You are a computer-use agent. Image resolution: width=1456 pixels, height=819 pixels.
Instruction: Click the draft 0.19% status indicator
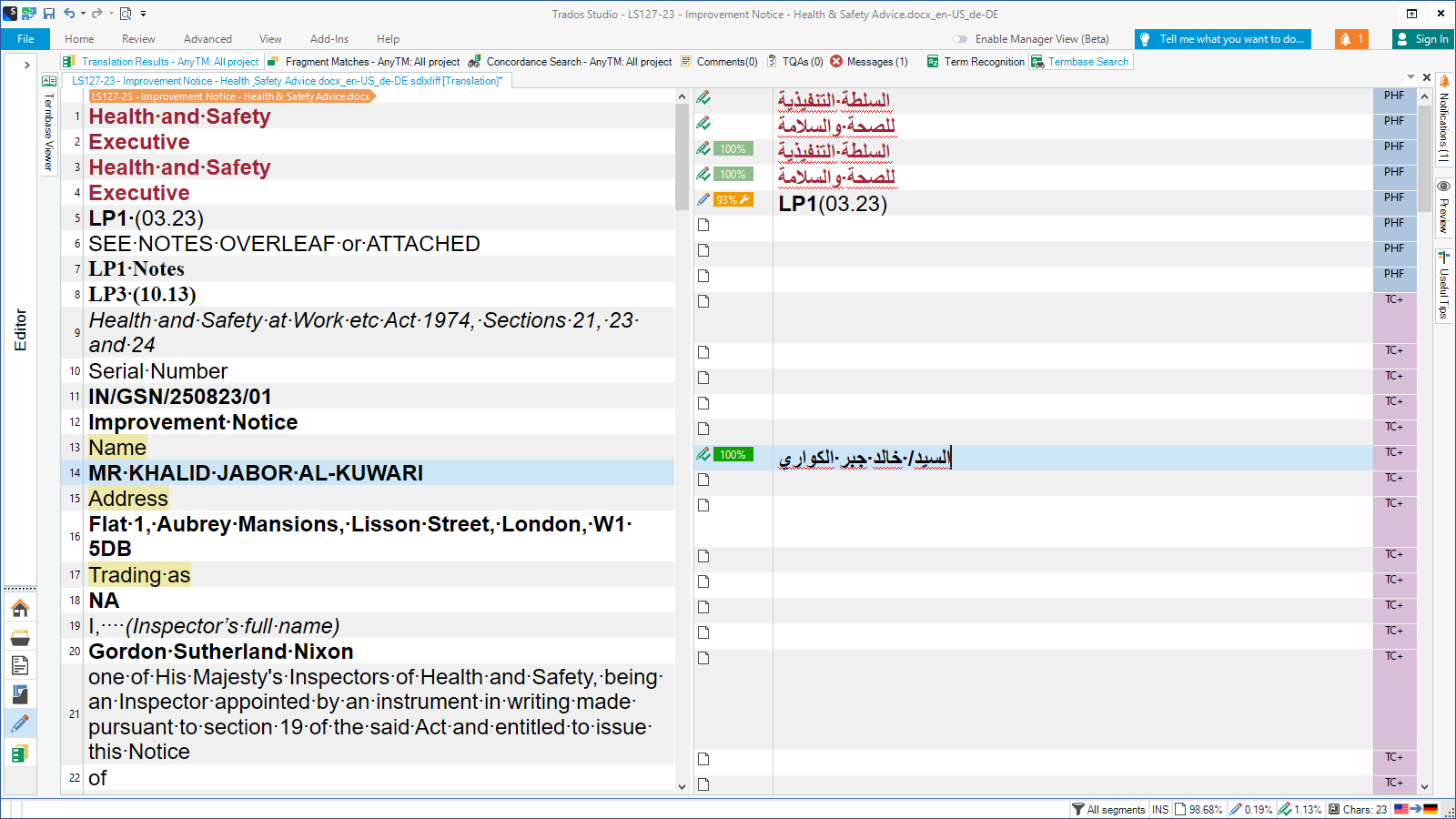pyautogui.click(x=1251, y=809)
